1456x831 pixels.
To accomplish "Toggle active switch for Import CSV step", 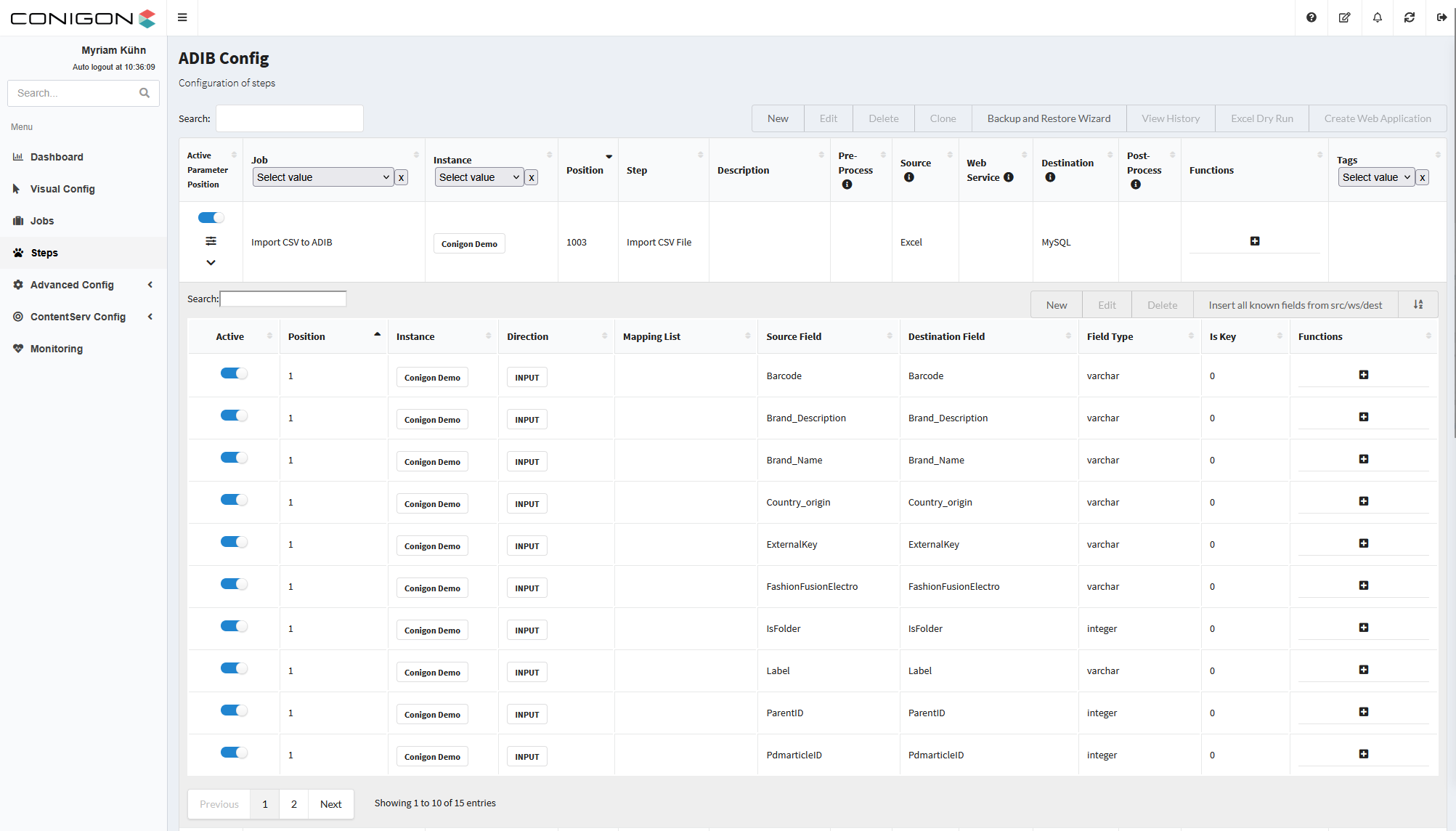I will 211,218.
